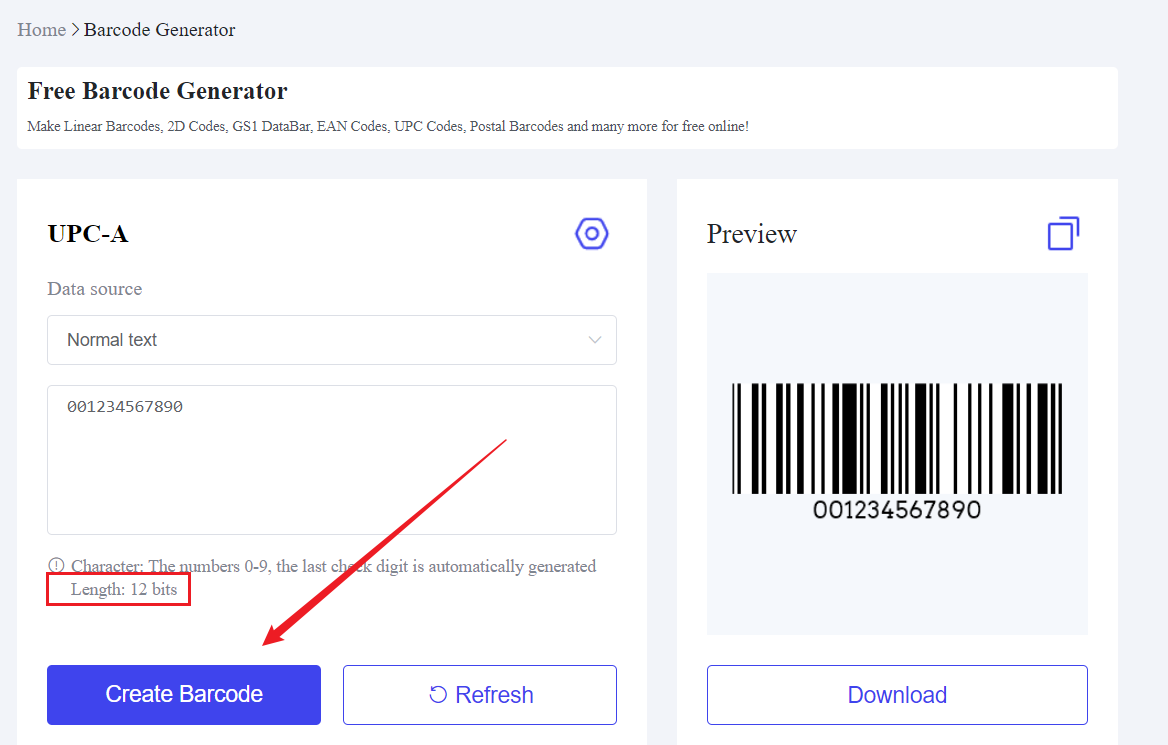This screenshot has width=1168, height=745.
Task: Click the Character hint description text
Action: [x=334, y=566]
